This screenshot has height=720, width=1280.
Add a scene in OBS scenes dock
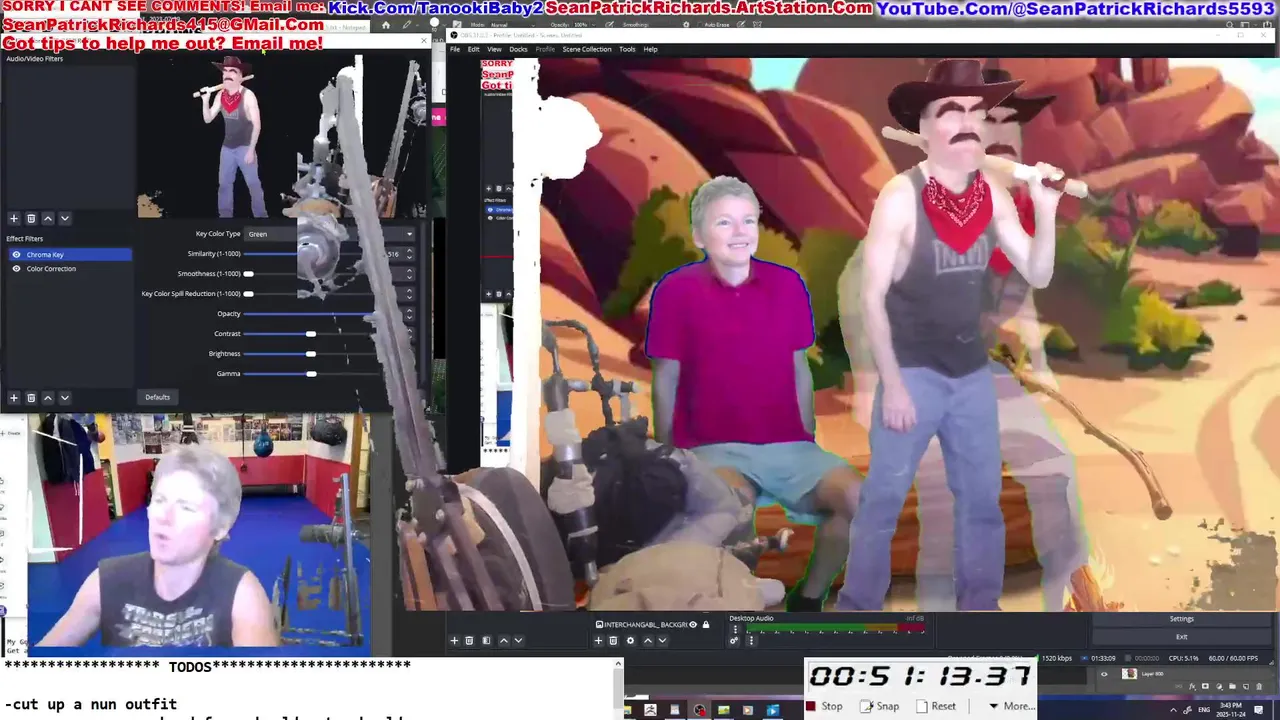point(454,640)
